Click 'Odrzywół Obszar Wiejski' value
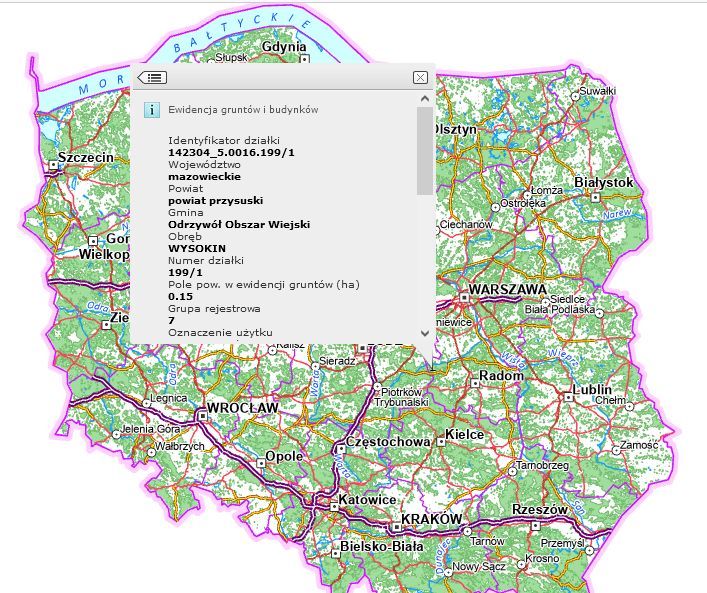This screenshot has width=707, height=593. pos(239,225)
